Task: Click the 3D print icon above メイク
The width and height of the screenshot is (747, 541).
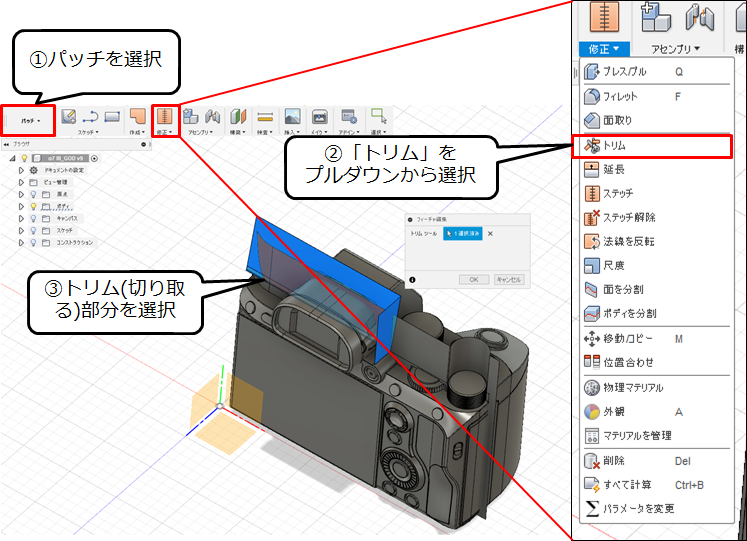Action: pyautogui.click(x=320, y=117)
